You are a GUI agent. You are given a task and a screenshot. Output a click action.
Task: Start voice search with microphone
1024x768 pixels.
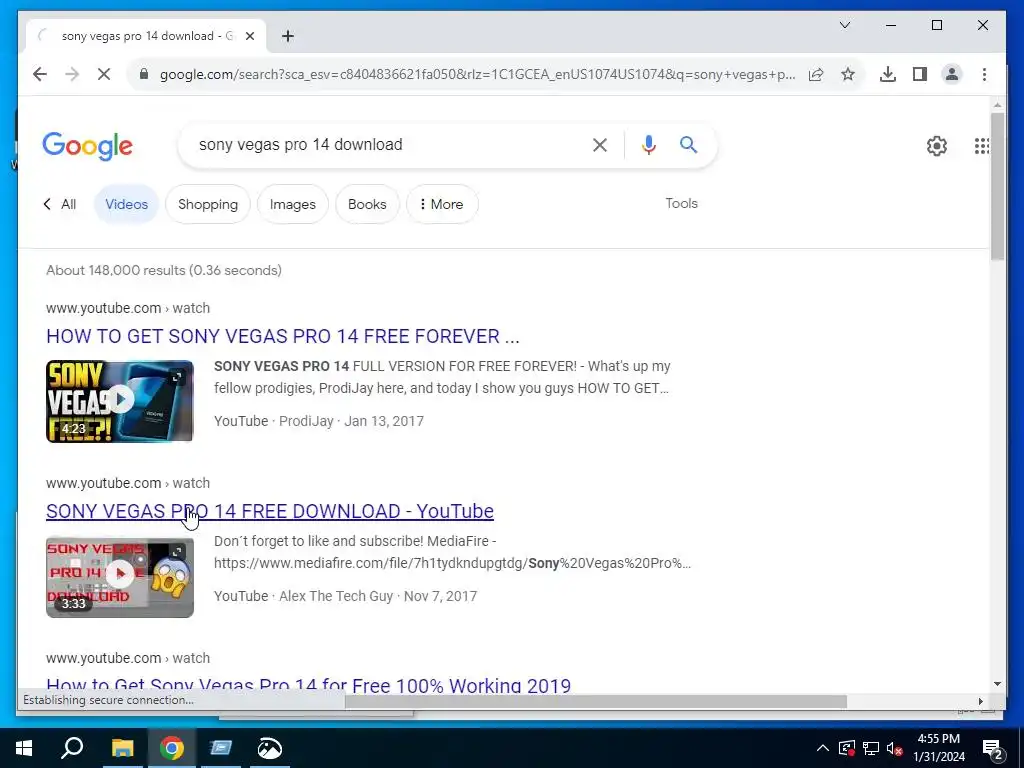tap(648, 145)
